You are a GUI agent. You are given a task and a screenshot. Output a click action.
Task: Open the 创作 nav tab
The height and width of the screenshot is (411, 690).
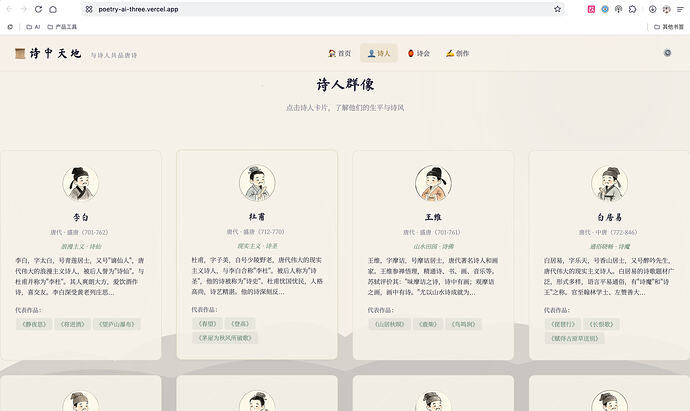pos(458,53)
